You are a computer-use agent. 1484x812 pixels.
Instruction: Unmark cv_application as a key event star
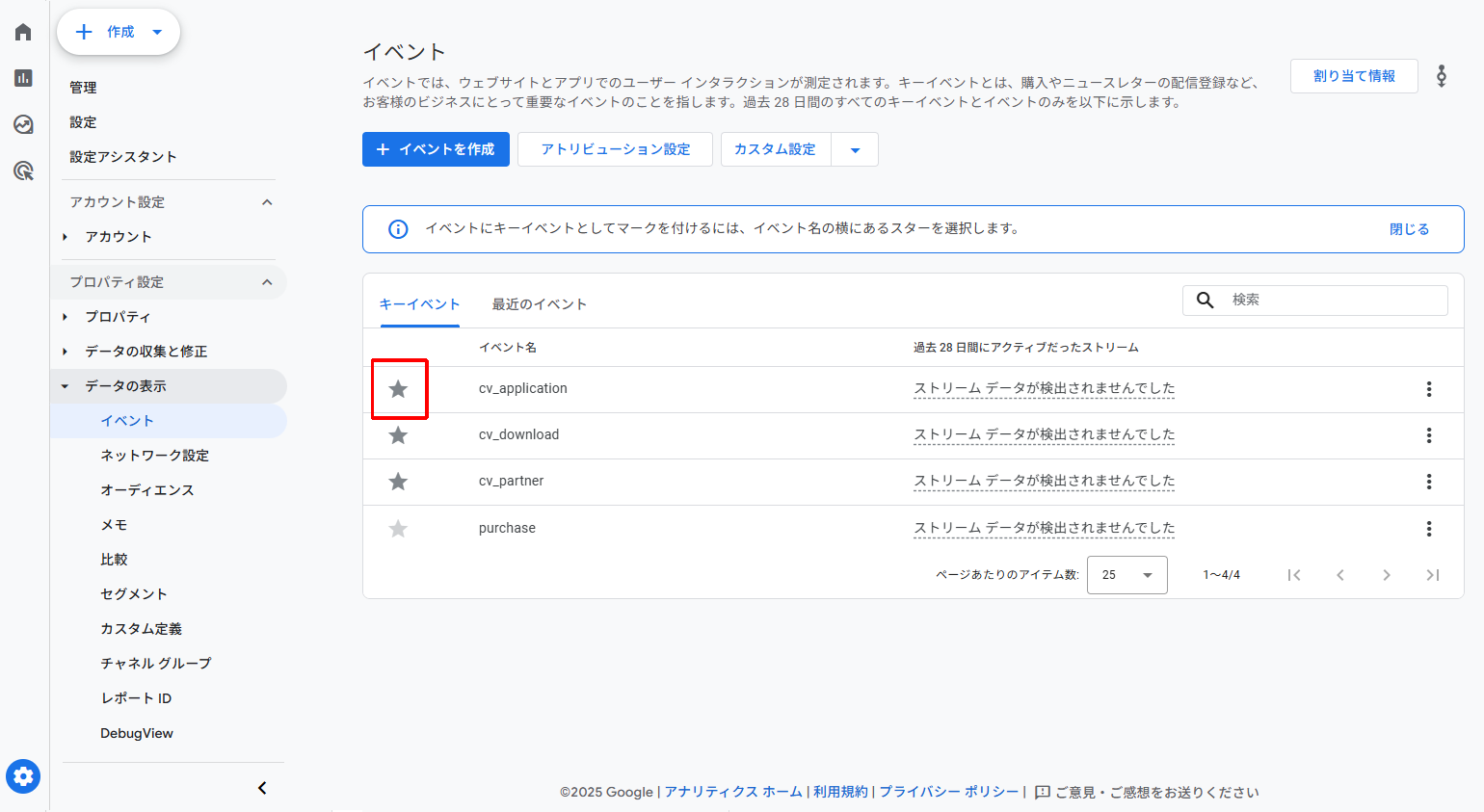398,388
